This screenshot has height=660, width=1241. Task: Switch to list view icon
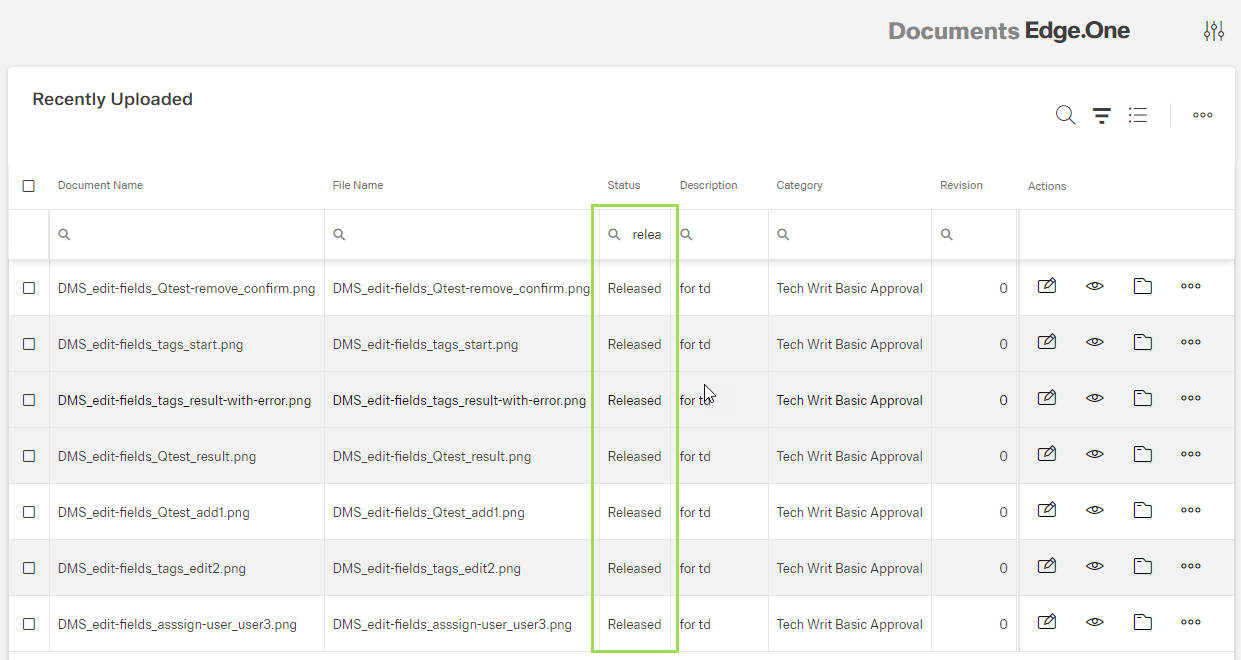point(1137,116)
